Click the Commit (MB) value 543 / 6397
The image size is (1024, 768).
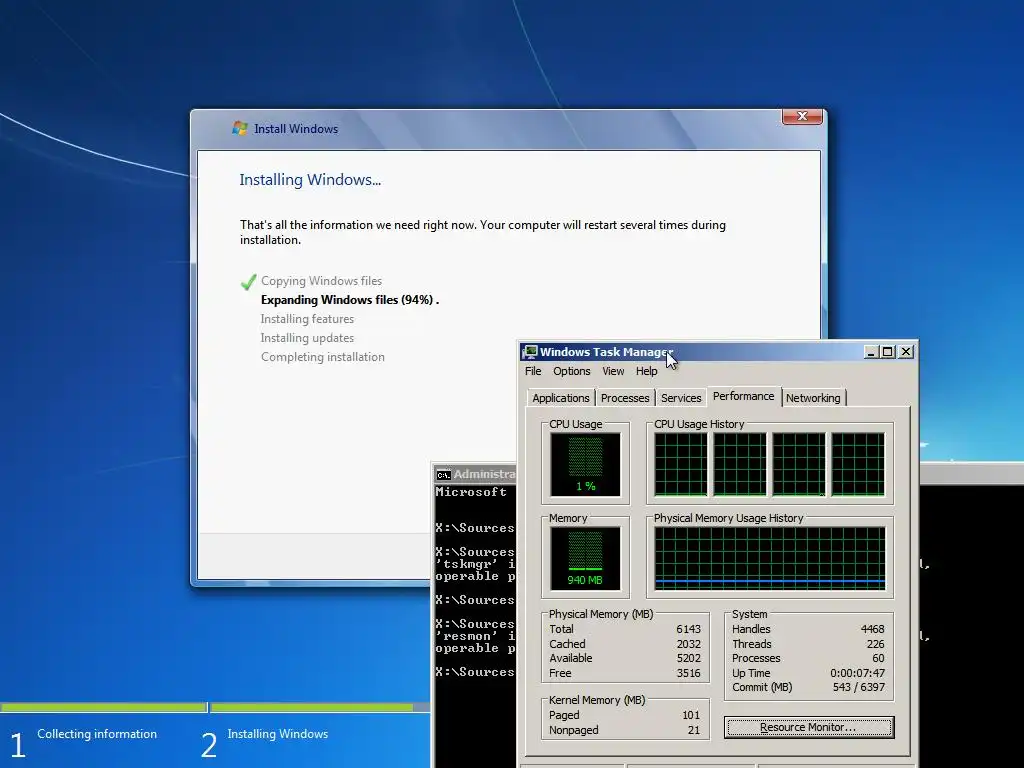(859, 687)
